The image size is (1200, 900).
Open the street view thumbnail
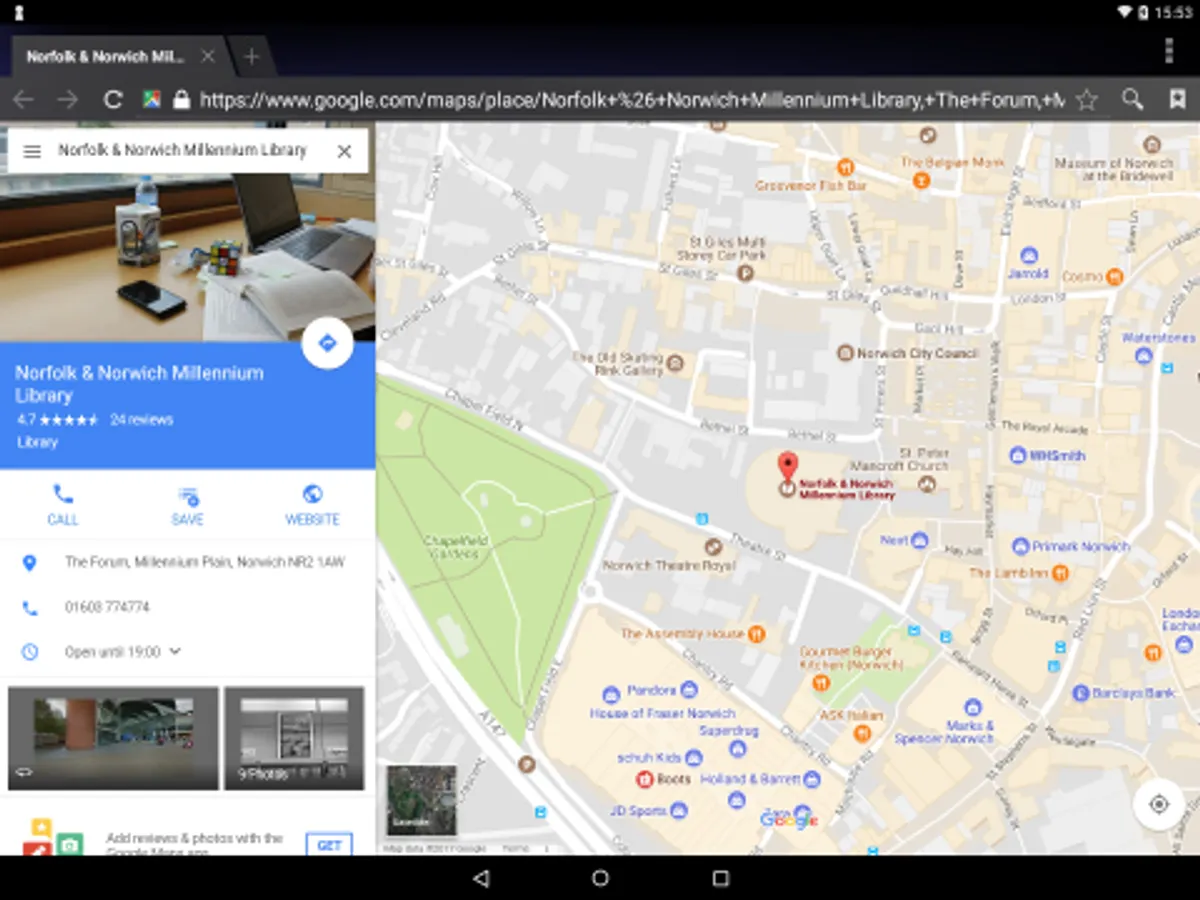(x=113, y=738)
